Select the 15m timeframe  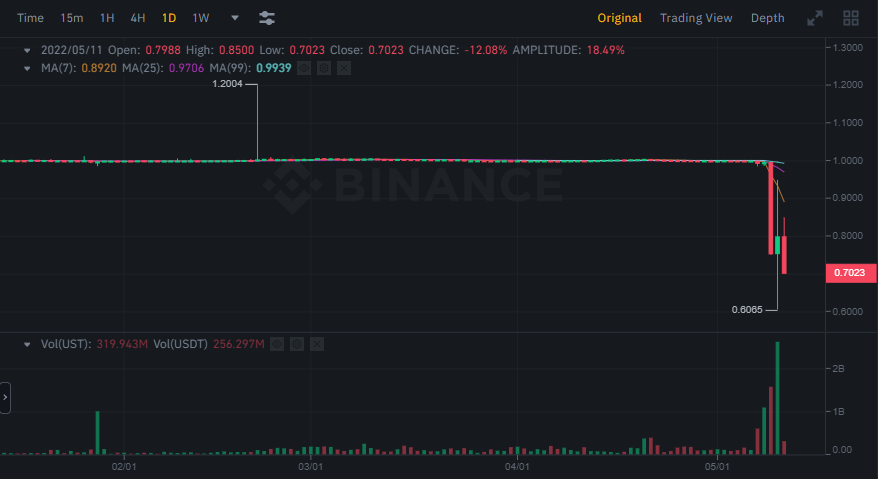click(x=72, y=18)
